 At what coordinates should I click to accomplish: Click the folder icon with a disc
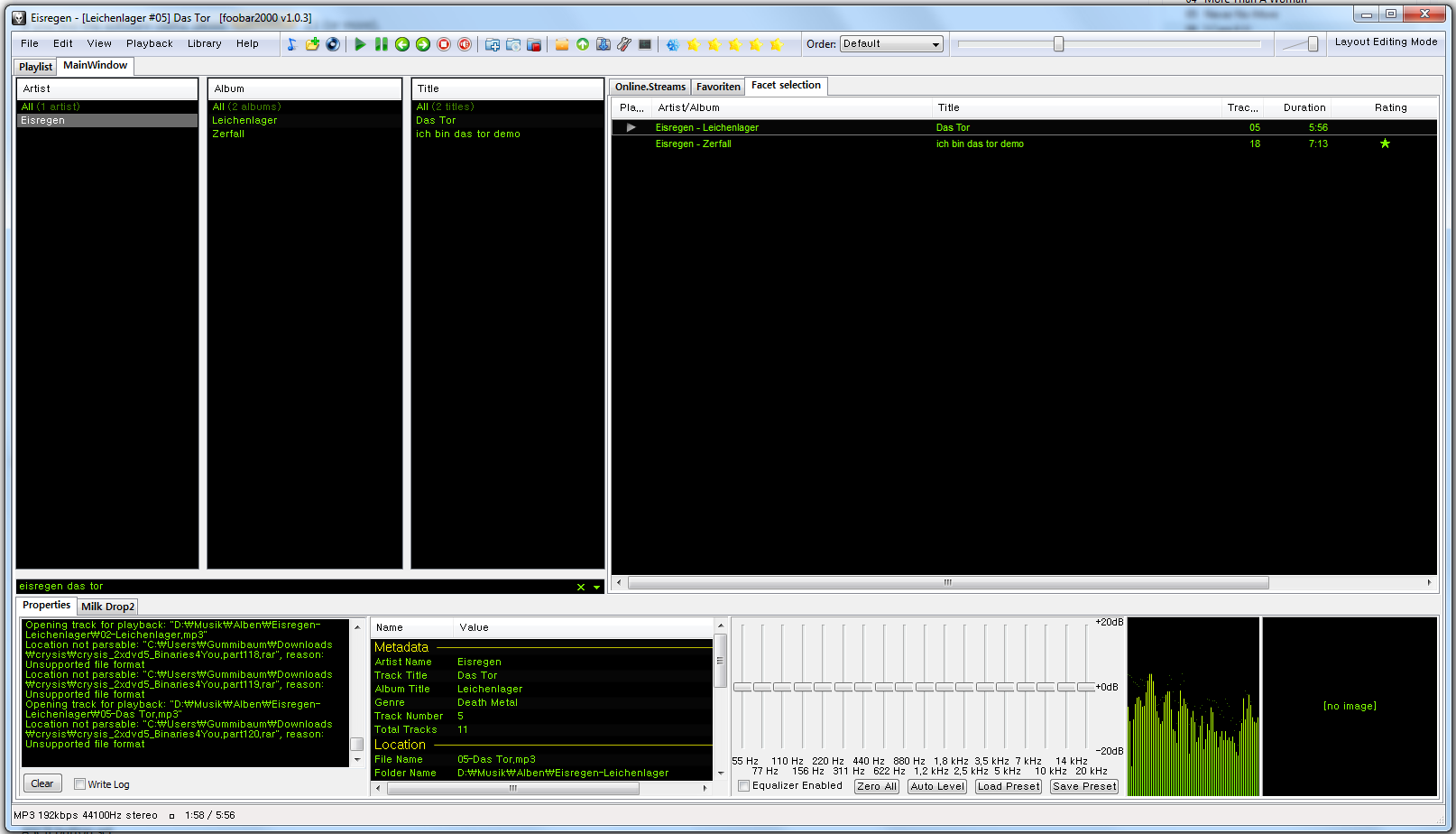(513, 44)
